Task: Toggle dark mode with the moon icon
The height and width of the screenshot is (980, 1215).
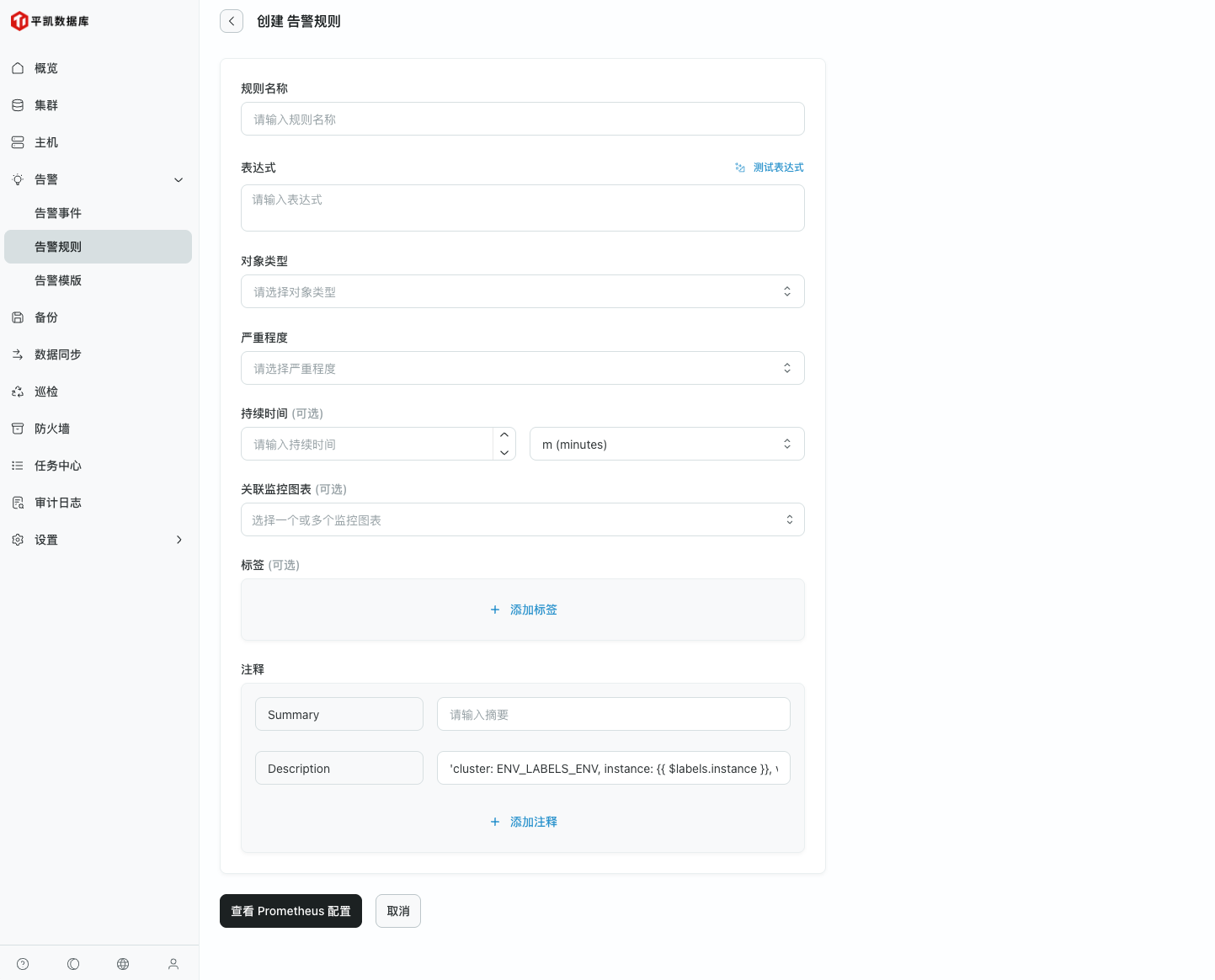Action: coord(73,964)
